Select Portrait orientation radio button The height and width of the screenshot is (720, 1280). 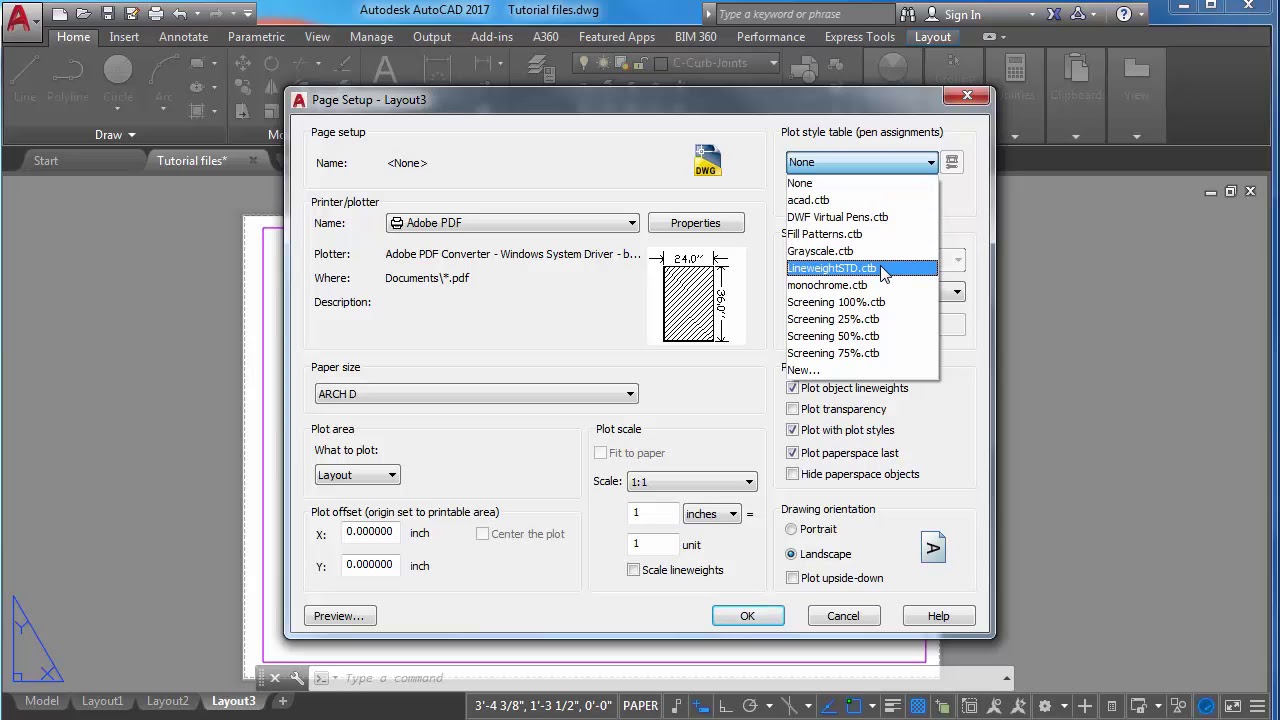[x=791, y=529]
